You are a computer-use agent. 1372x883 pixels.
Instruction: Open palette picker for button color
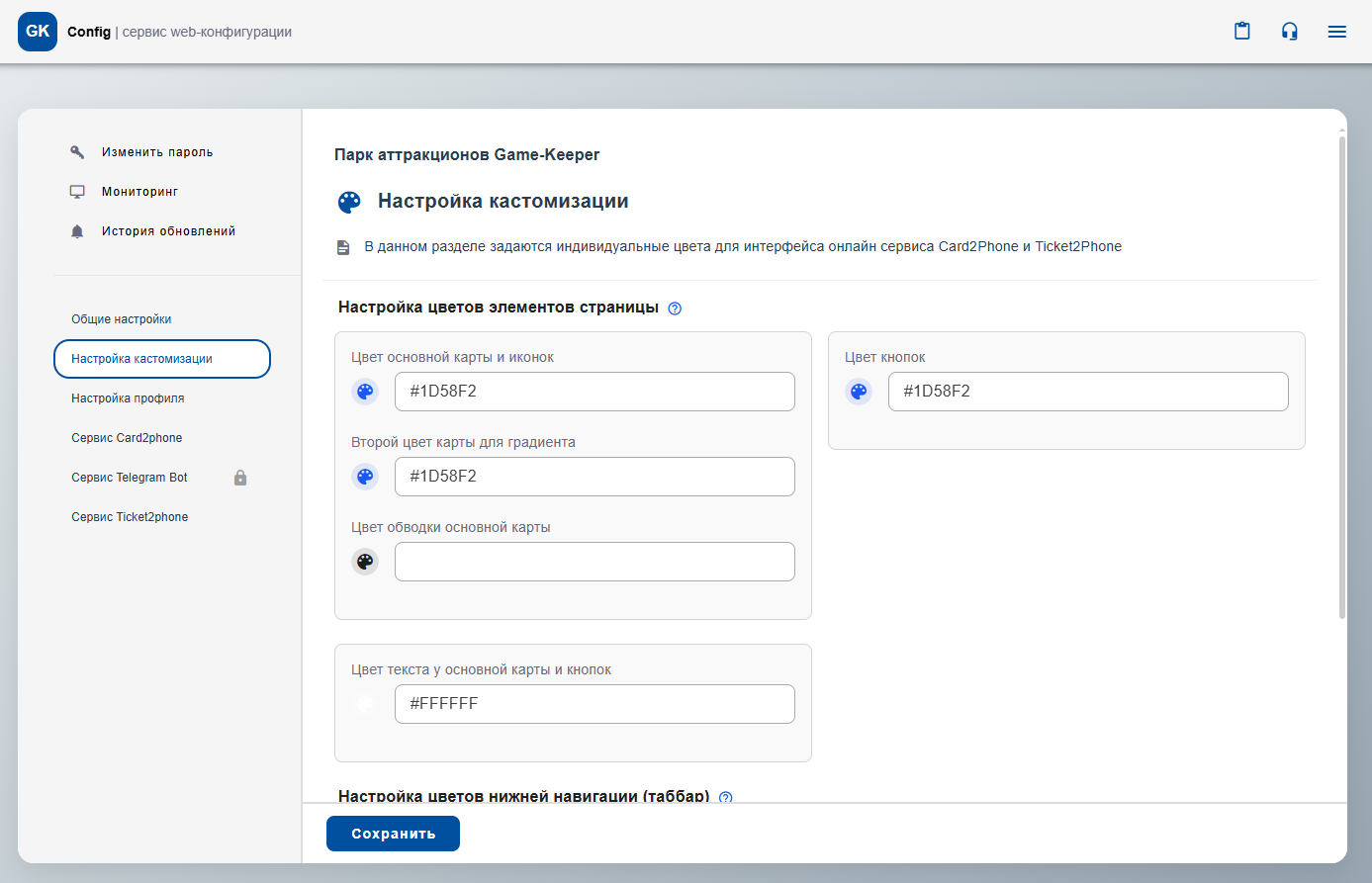(859, 392)
